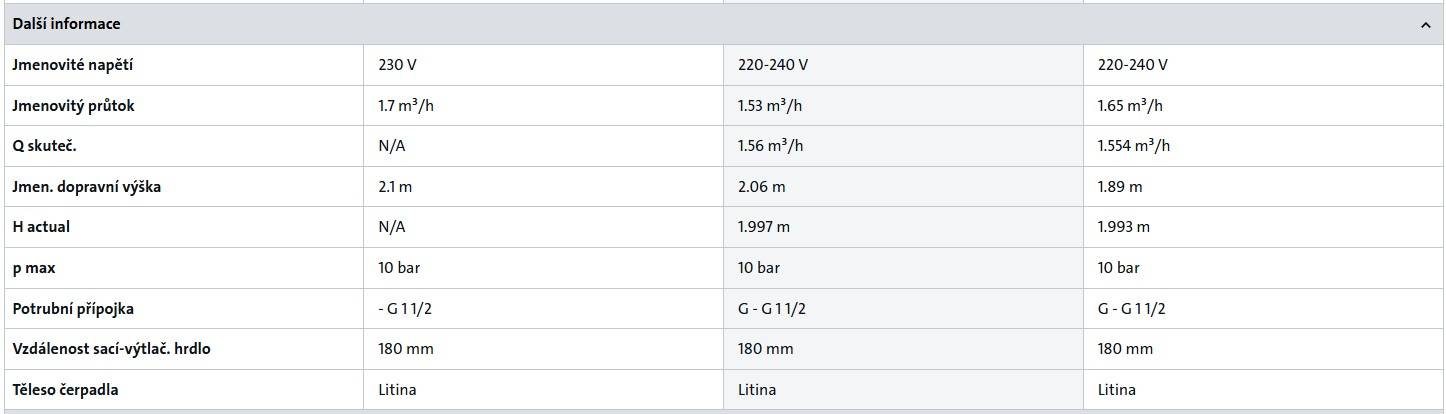Select the 1.7 m³/h flow value
This screenshot has width=1446, height=414.
tap(406, 106)
